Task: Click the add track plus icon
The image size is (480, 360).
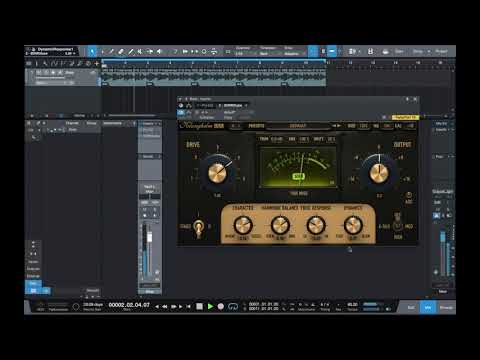Action: tap(97, 63)
